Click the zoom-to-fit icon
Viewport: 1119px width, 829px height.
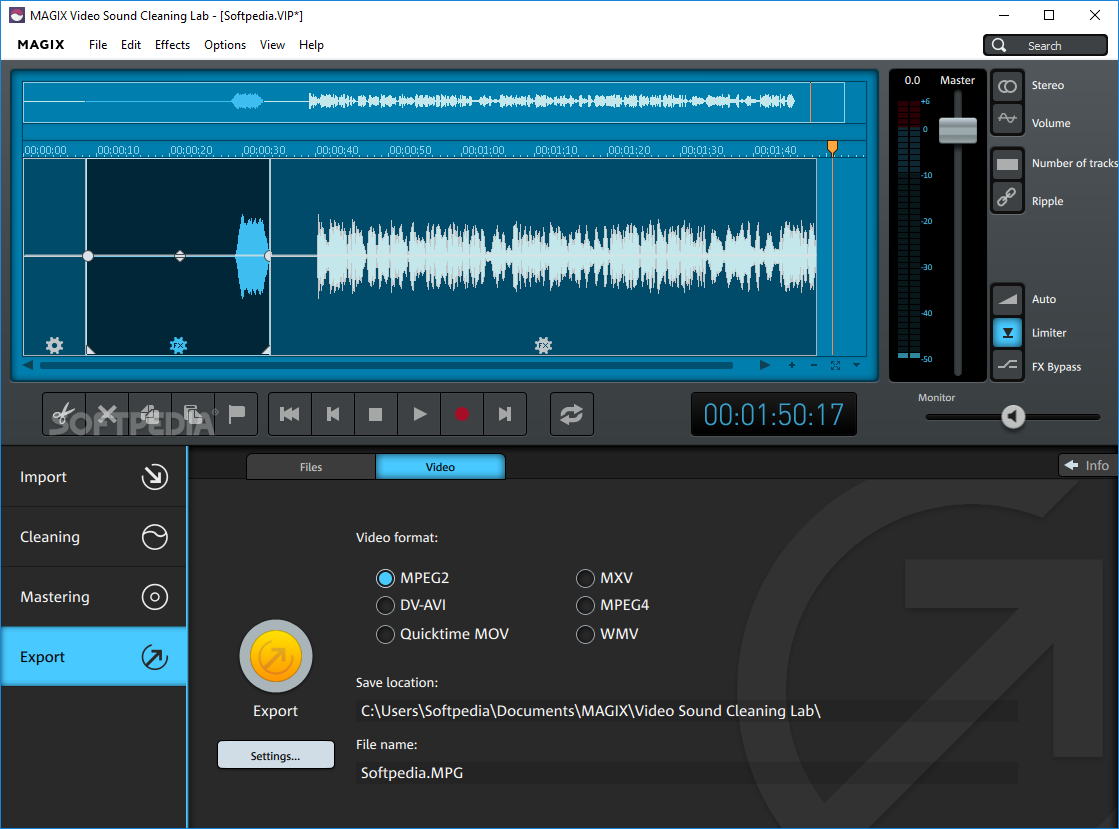coord(836,365)
